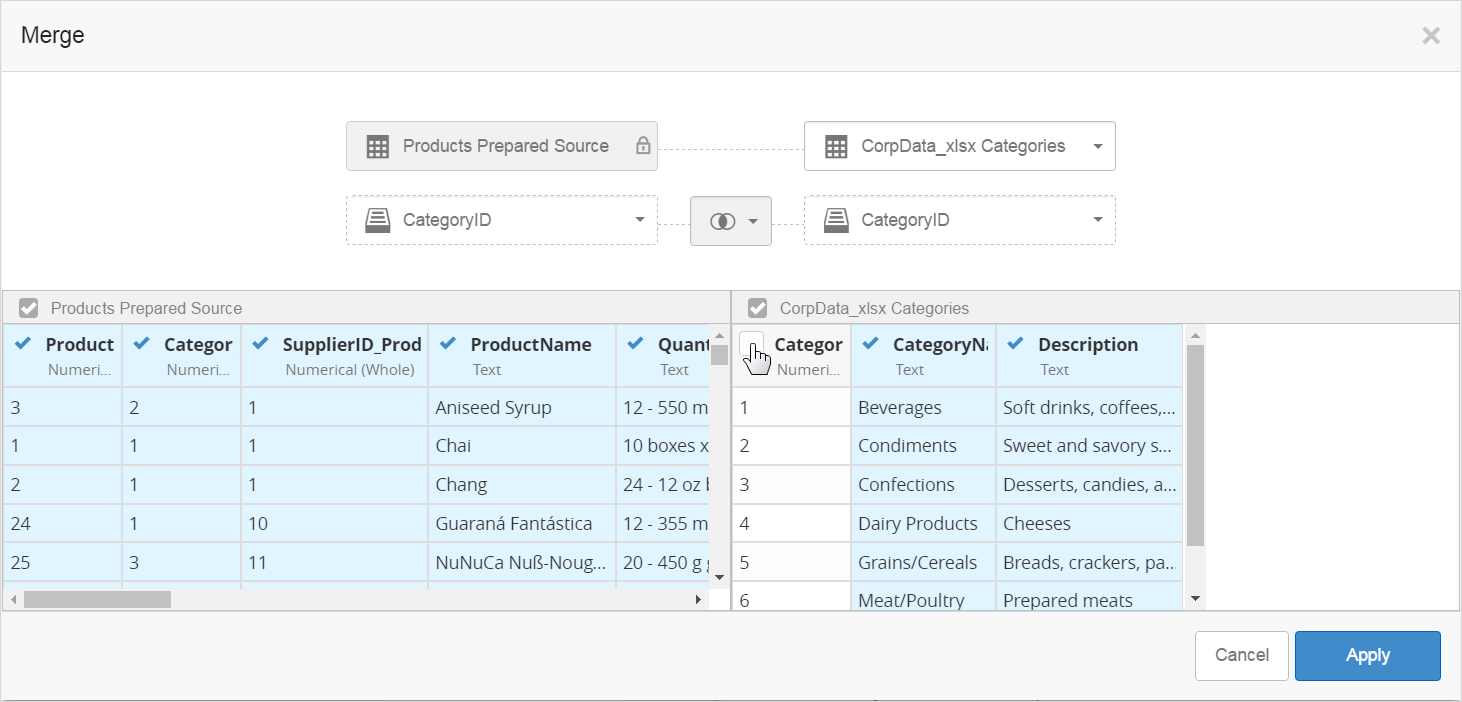Expand the left CategoryID key dropdown

click(640, 220)
